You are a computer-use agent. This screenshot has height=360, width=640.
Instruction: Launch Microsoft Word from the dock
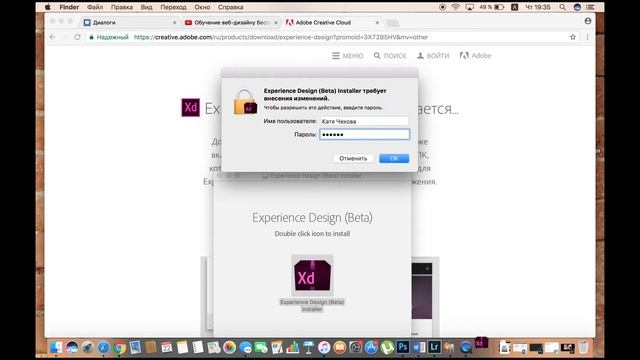click(418, 347)
